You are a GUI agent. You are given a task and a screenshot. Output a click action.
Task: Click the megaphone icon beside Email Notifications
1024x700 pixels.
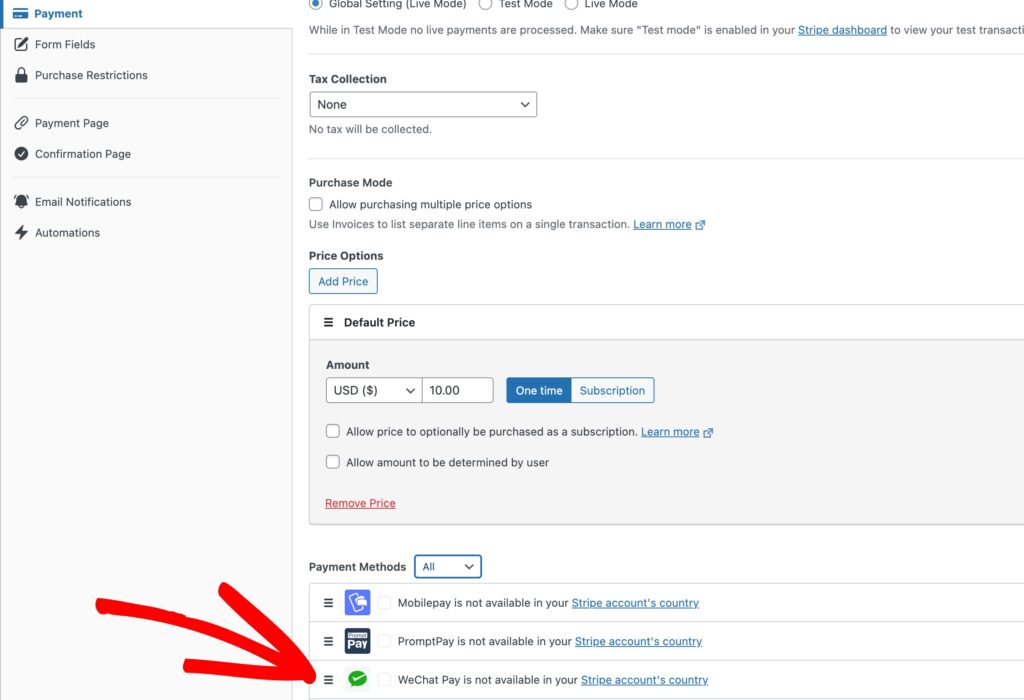(22, 201)
